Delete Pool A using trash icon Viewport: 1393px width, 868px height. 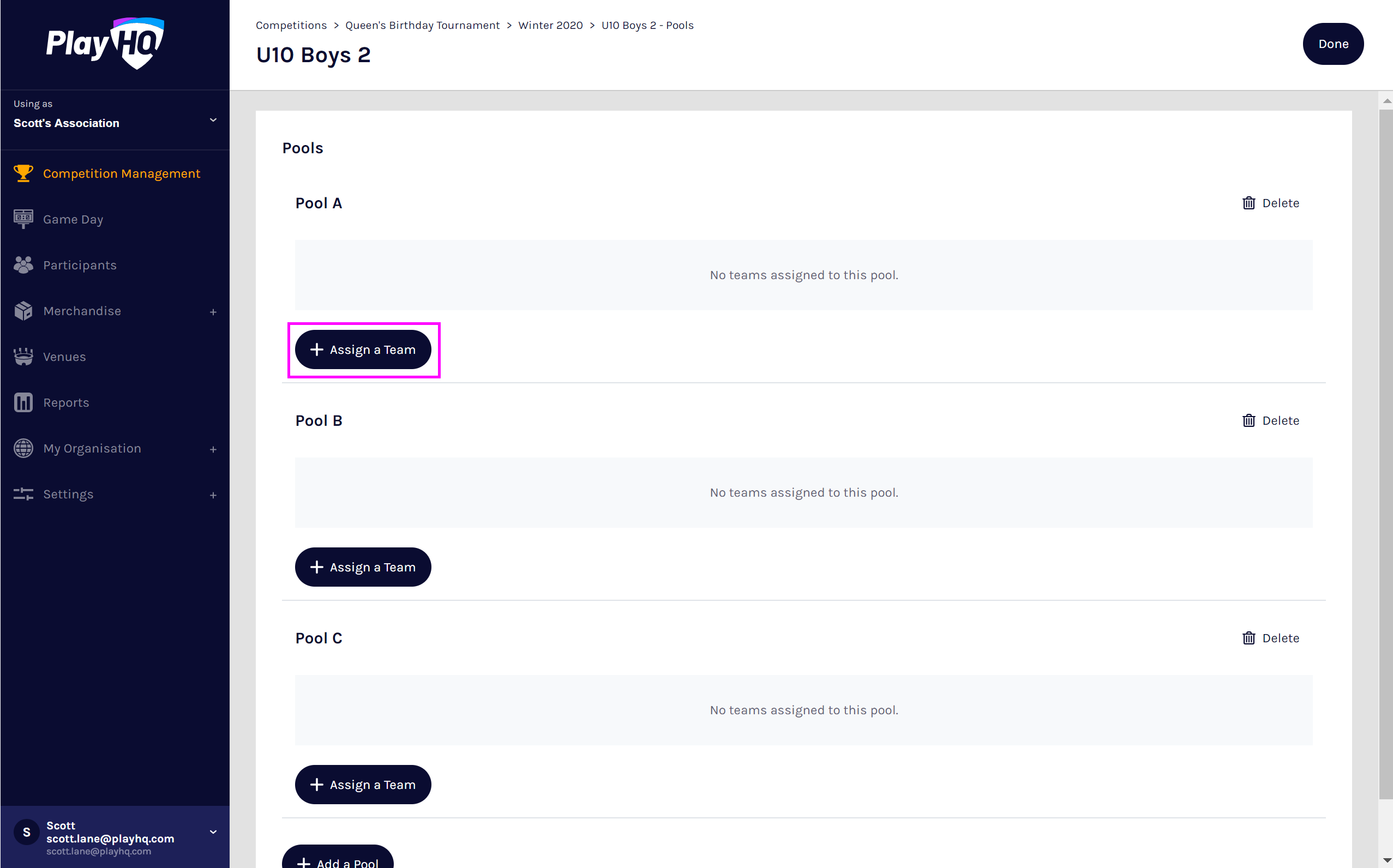pos(1248,203)
